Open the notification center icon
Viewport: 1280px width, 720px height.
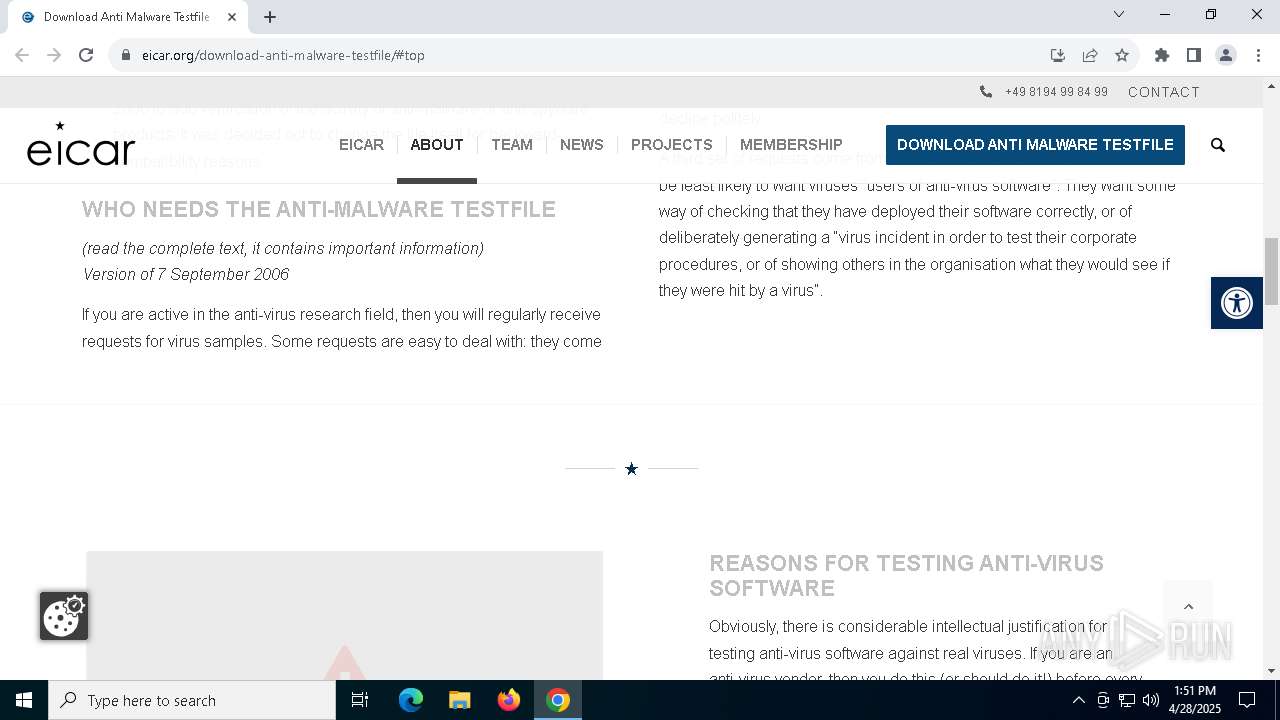[x=1247, y=700]
